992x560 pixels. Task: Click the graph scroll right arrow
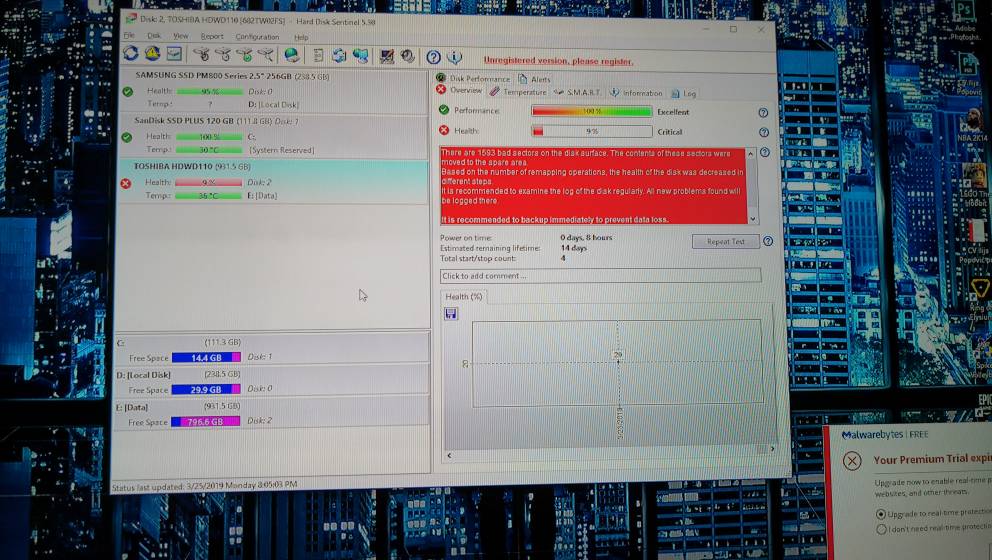point(772,449)
